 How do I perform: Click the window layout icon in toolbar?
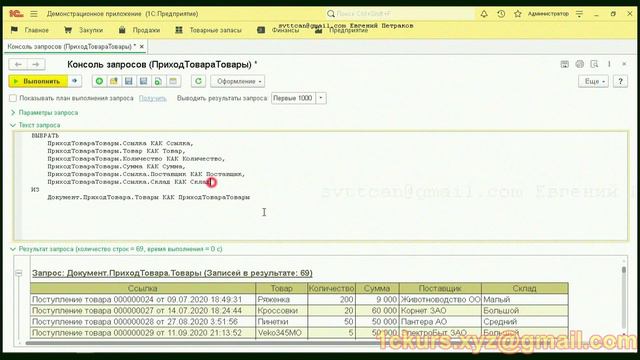tap(173, 81)
